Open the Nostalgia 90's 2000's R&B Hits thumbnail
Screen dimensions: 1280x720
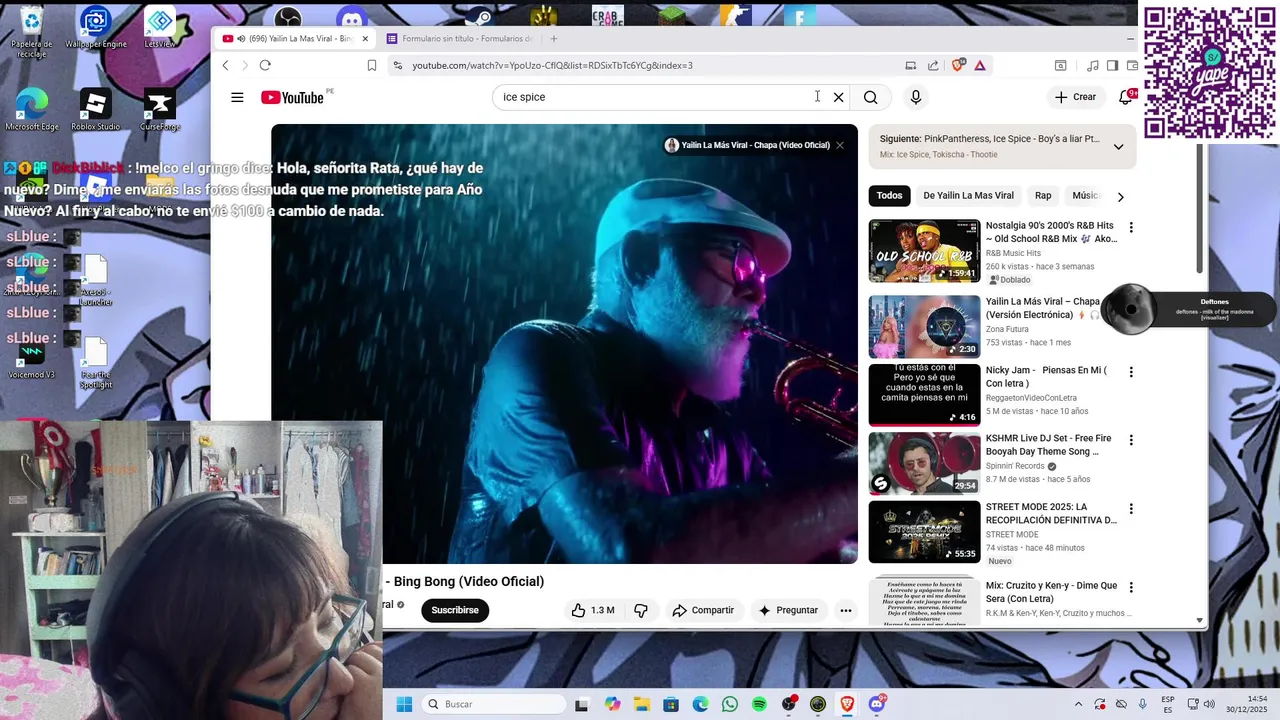(x=924, y=251)
